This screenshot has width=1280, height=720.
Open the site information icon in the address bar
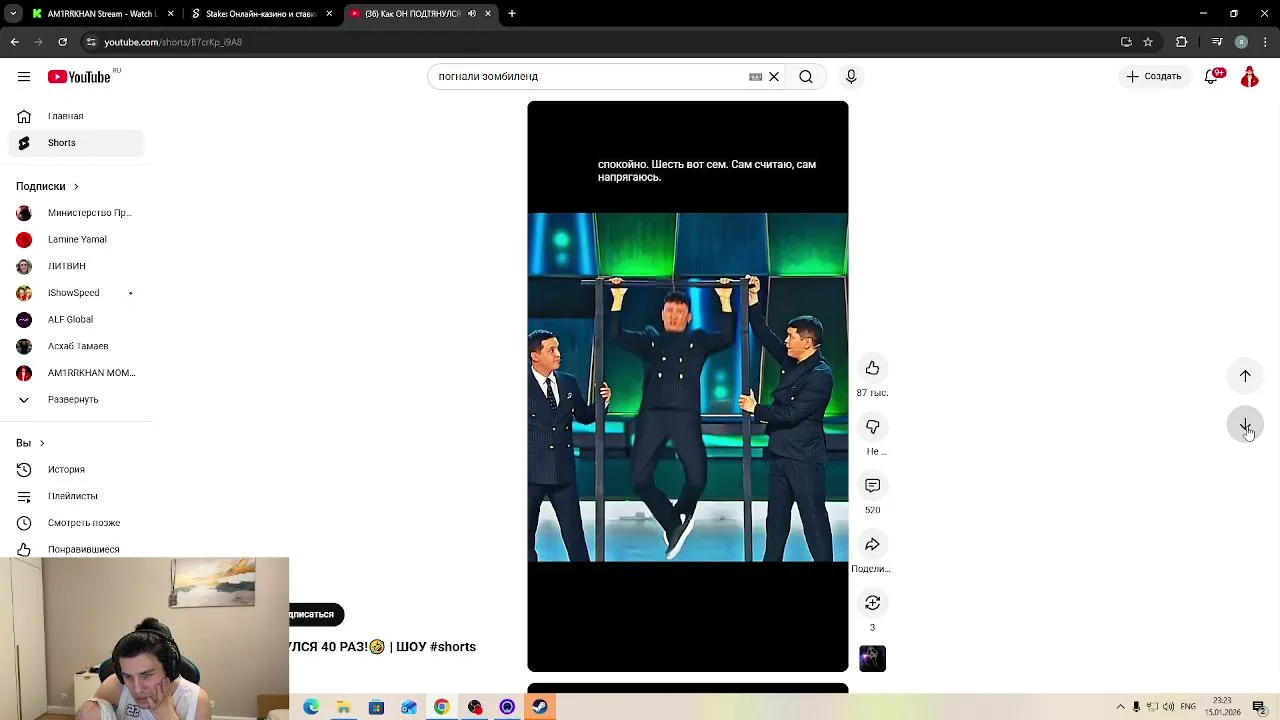91,42
